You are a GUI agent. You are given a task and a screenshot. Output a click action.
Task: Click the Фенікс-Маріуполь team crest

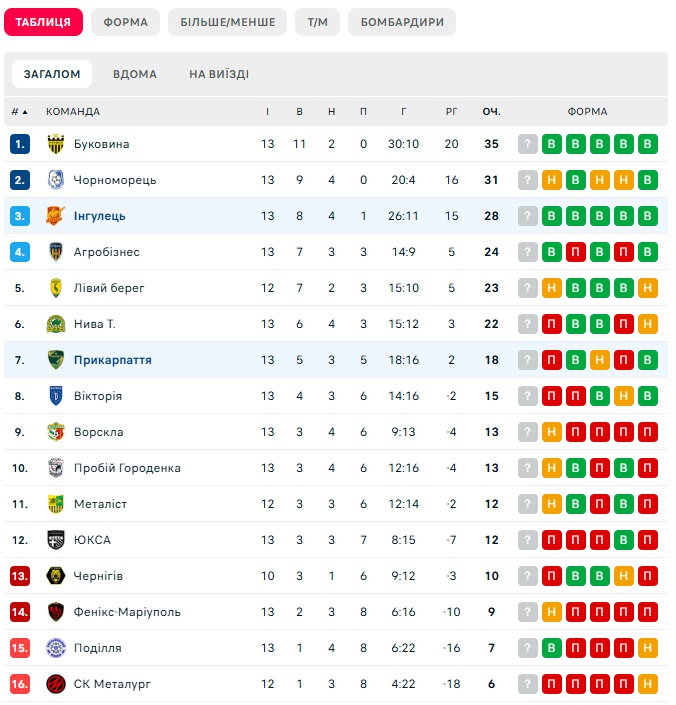point(56,612)
